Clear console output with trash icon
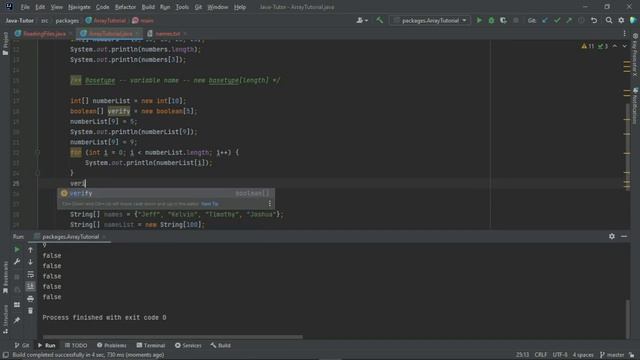Screen dimensions: 640x360 click(x=31, y=311)
